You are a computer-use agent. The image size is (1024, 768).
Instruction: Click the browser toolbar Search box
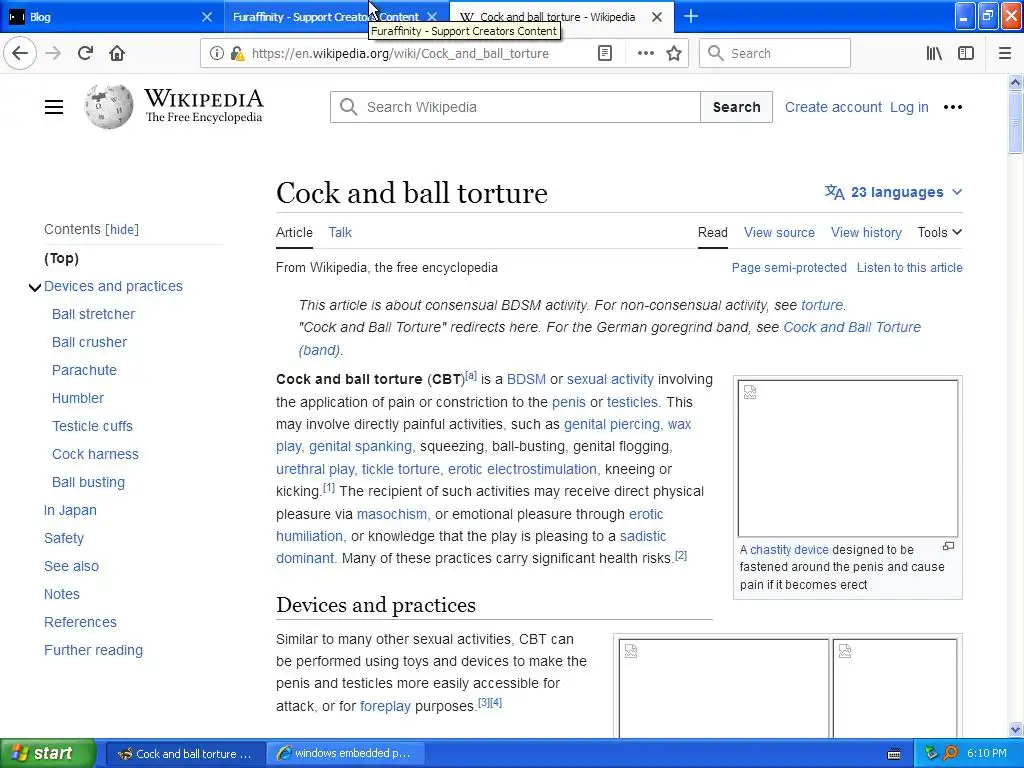point(775,53)
